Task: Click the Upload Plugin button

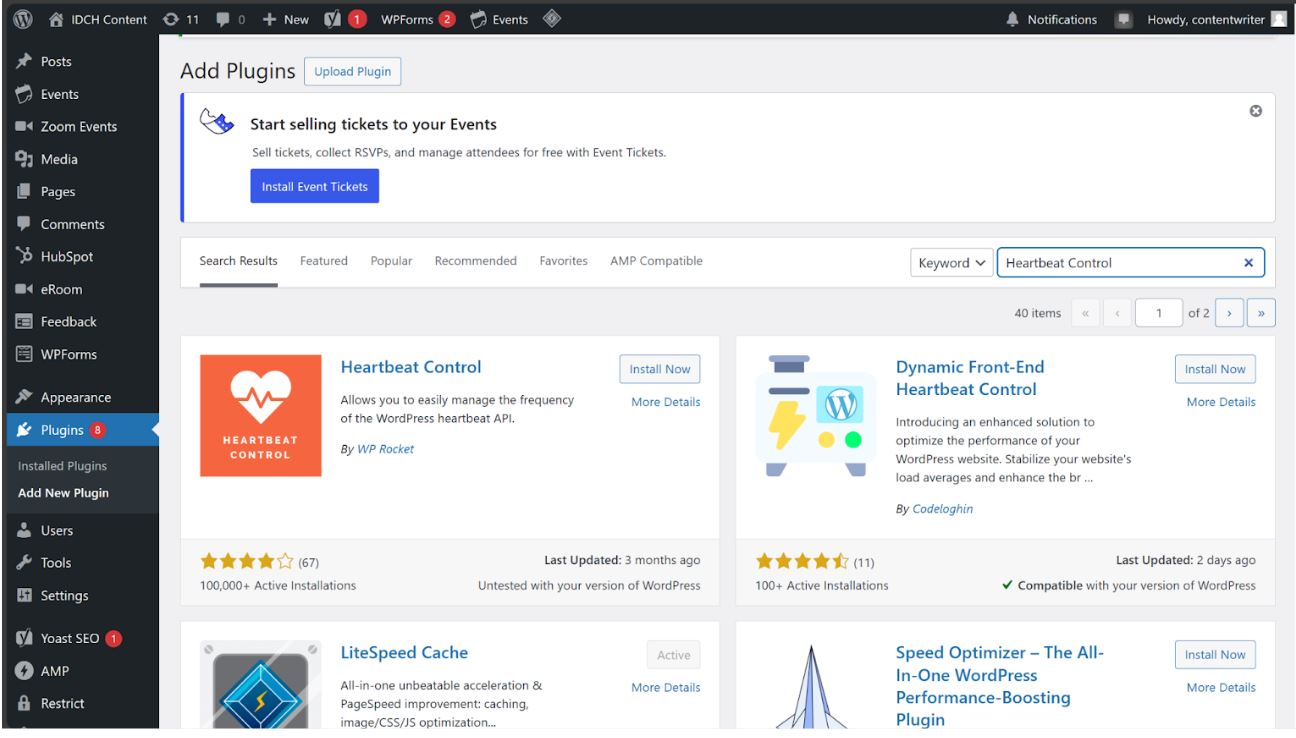Action: tap(353, 72)
